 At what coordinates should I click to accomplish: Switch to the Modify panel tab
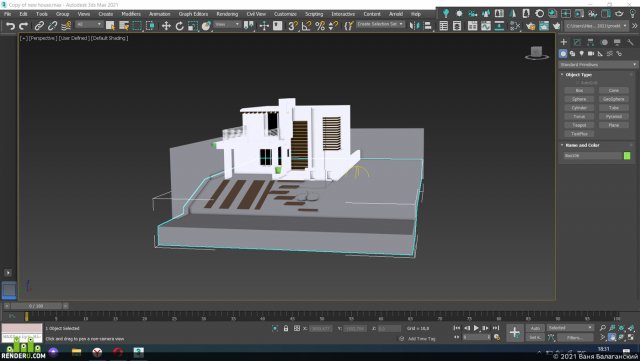tap(577, 42)
